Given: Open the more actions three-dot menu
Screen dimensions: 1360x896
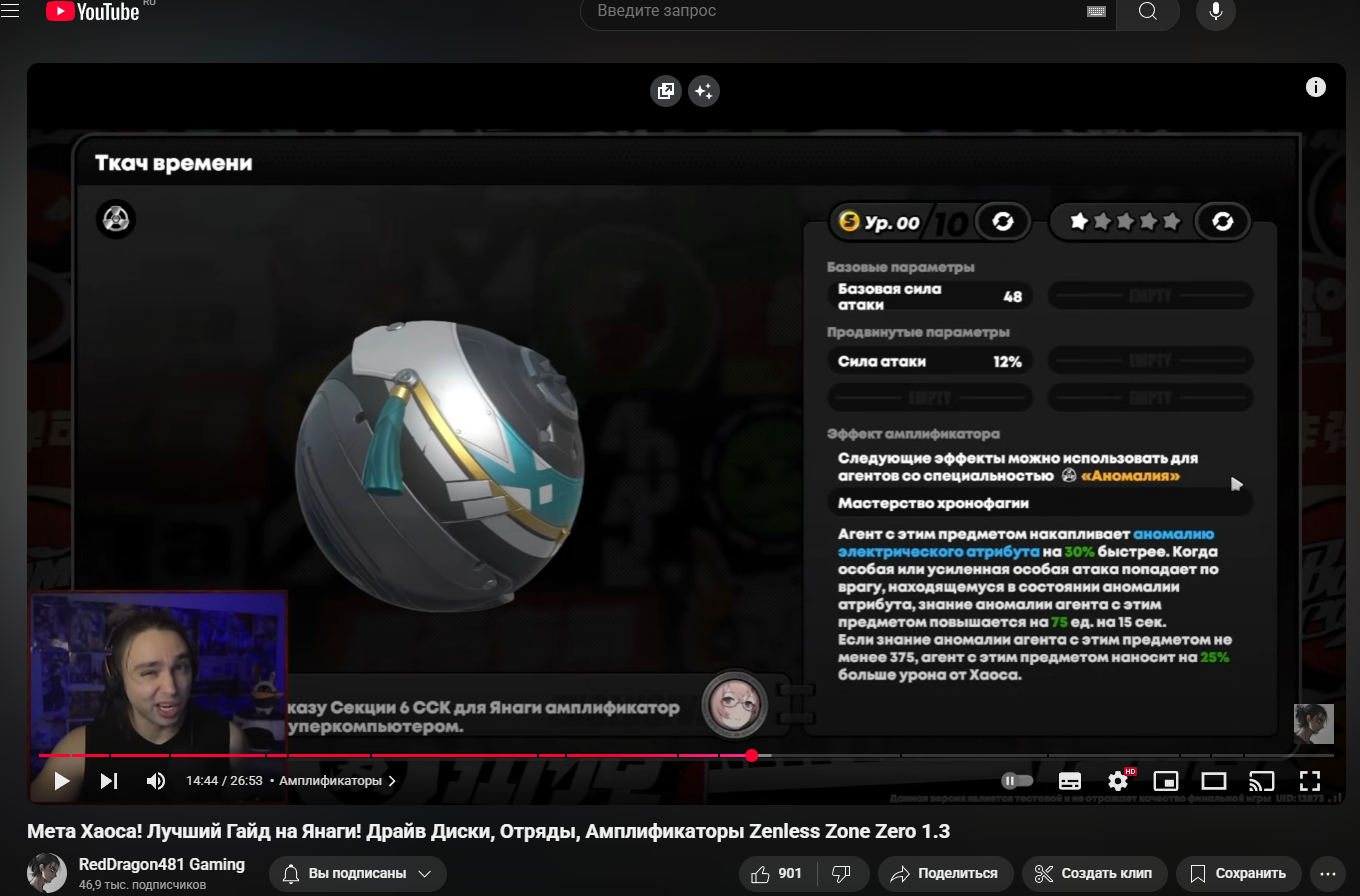Looking at the screenshot, I should (1328, 873).
